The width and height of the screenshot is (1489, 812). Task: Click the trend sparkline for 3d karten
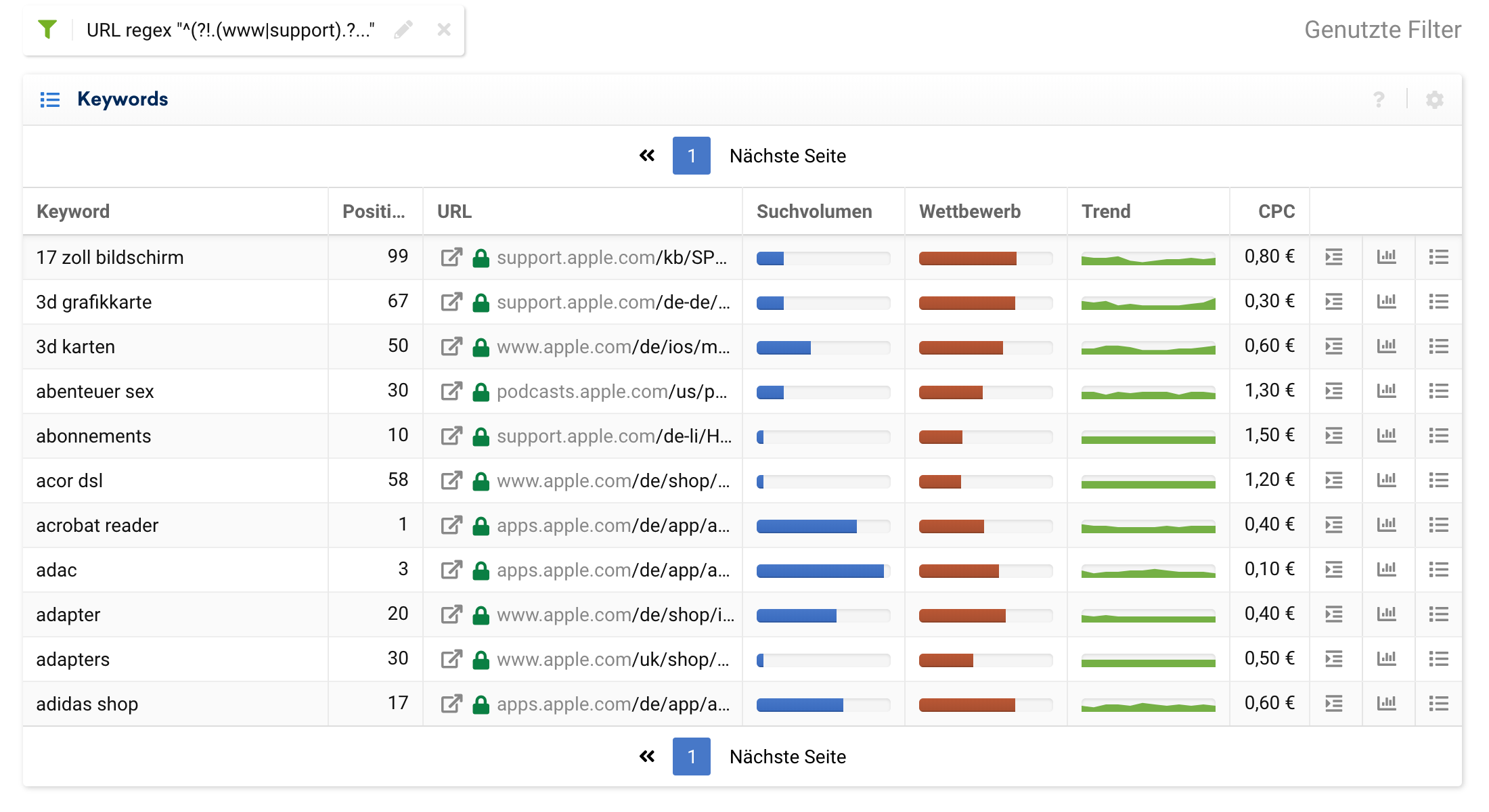pyautogui.click(x=1149, y=348)
